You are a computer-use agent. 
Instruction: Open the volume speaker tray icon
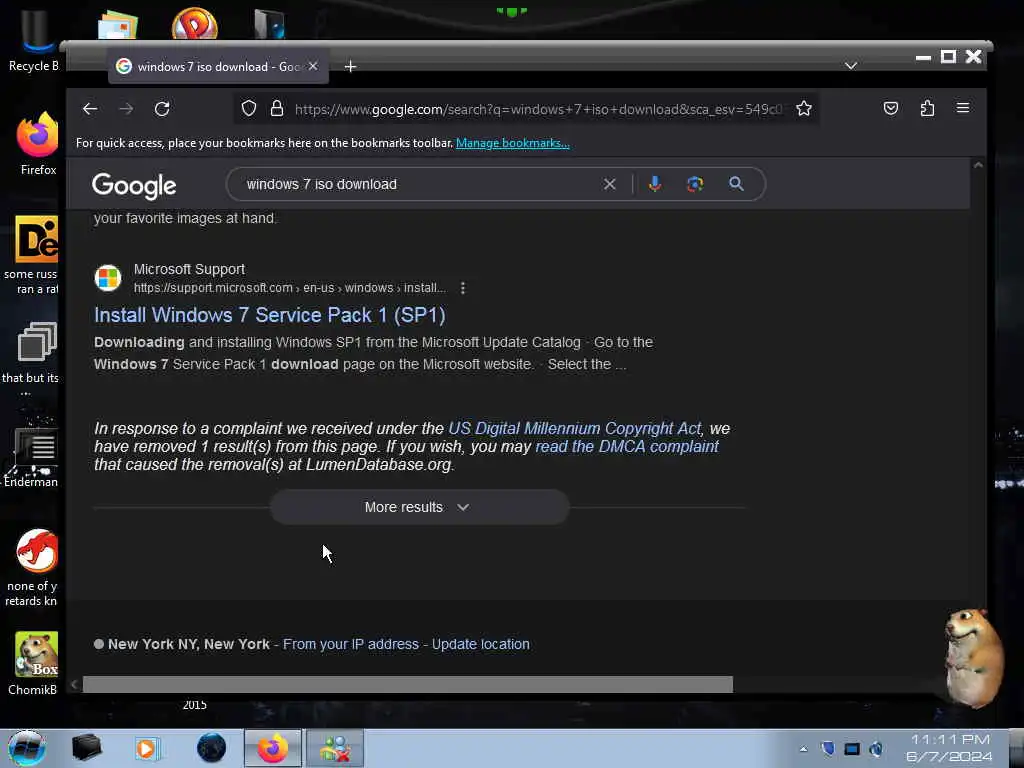point(876,748)
